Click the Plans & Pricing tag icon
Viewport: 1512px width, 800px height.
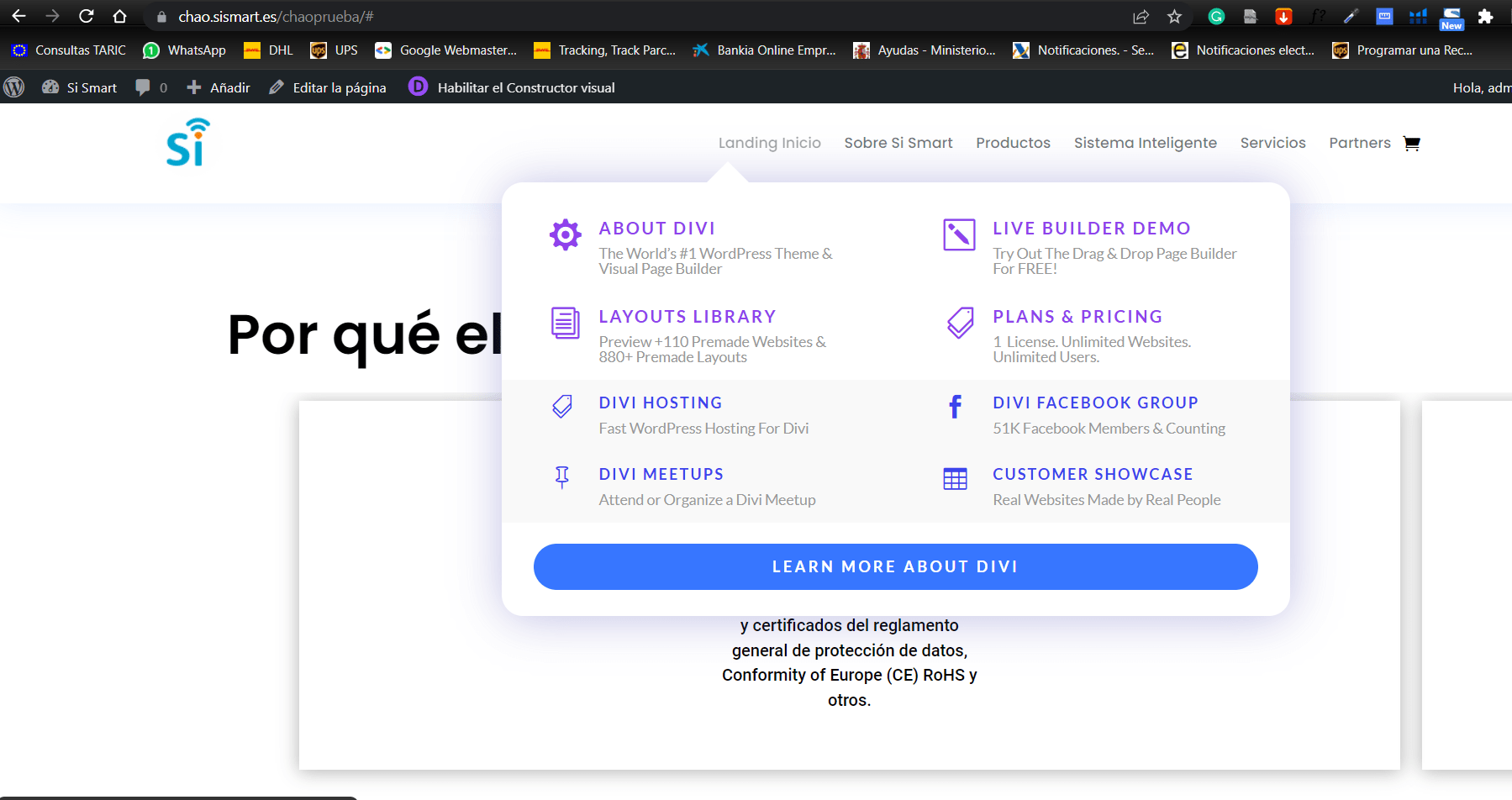click(x=960, y=323)
